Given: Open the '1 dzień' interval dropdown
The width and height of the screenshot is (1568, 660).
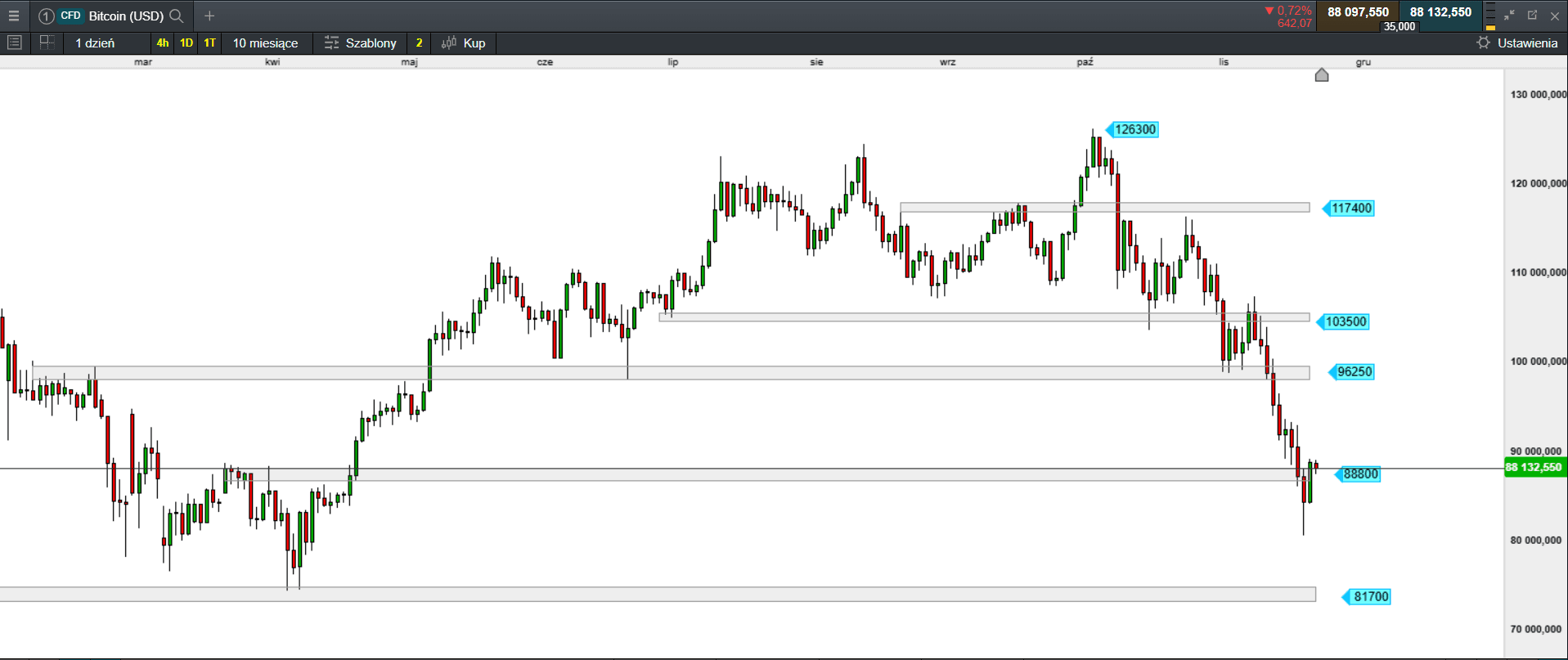Looking at the screenshot, I should 95,43.
